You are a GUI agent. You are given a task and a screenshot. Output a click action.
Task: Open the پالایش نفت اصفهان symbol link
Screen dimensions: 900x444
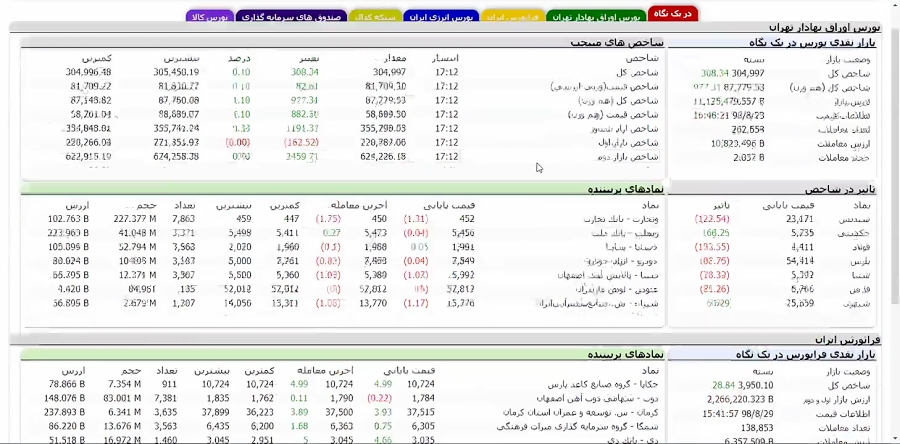point(609,275)
